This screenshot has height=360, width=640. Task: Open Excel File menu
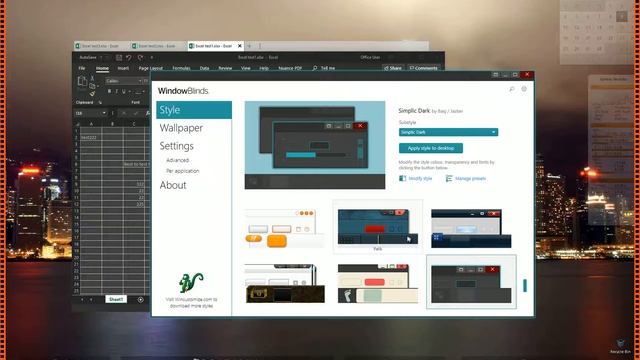click(x=82, y=68)
